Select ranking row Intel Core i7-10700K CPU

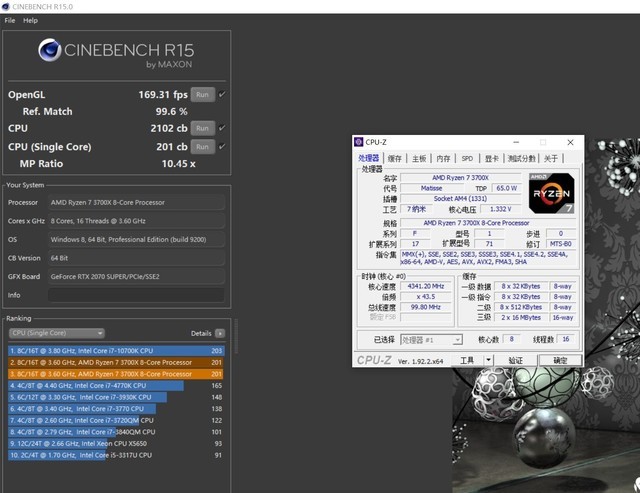point(116,351)
